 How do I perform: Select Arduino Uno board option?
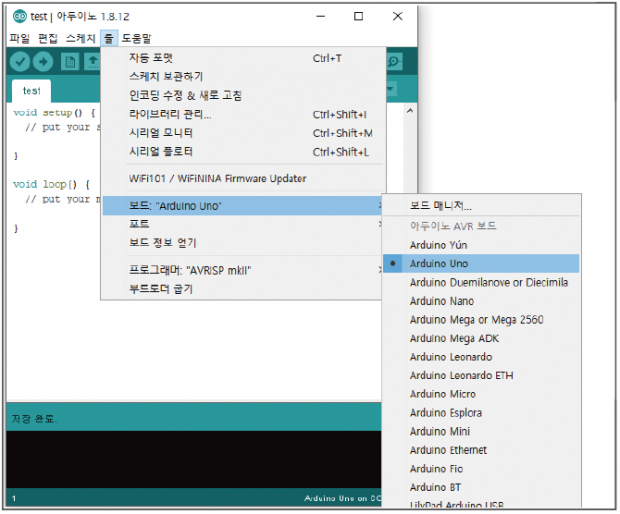439,264
